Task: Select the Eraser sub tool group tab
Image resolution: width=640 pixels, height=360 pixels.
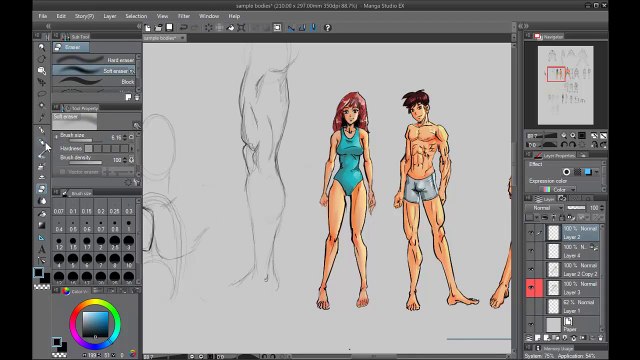Action: pyautogui.click(x=71, y=47)
